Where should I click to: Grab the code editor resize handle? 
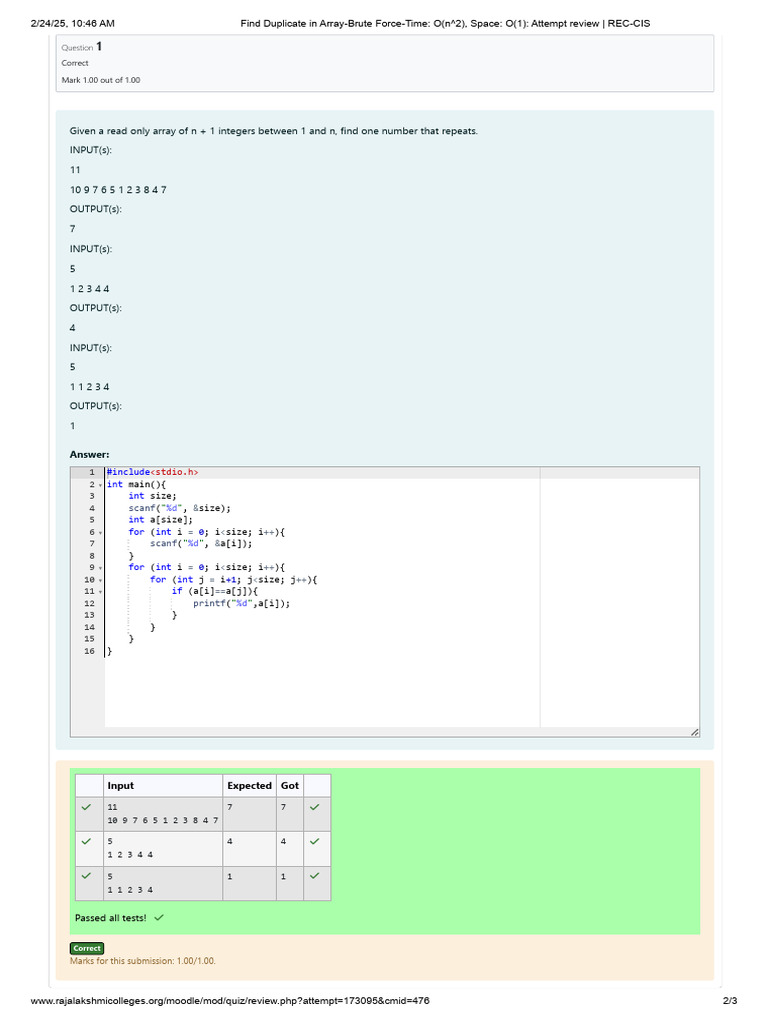pos(694,733)
